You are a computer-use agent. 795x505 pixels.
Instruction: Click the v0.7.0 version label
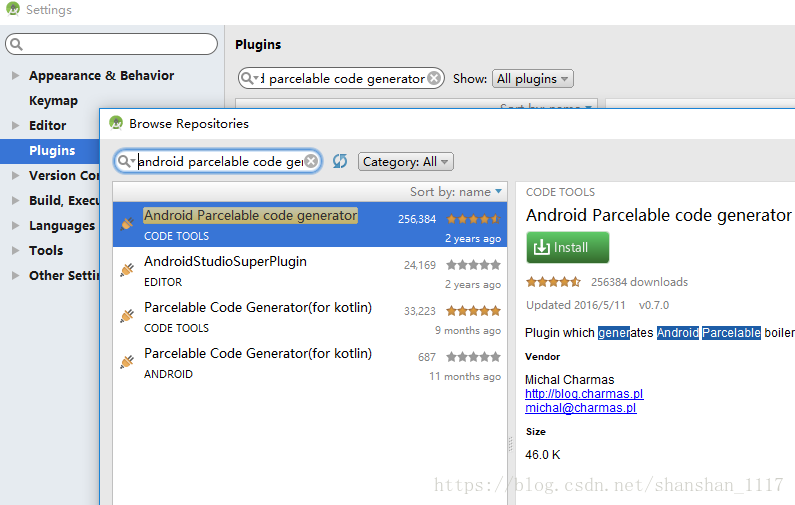(x=654, y=305)
